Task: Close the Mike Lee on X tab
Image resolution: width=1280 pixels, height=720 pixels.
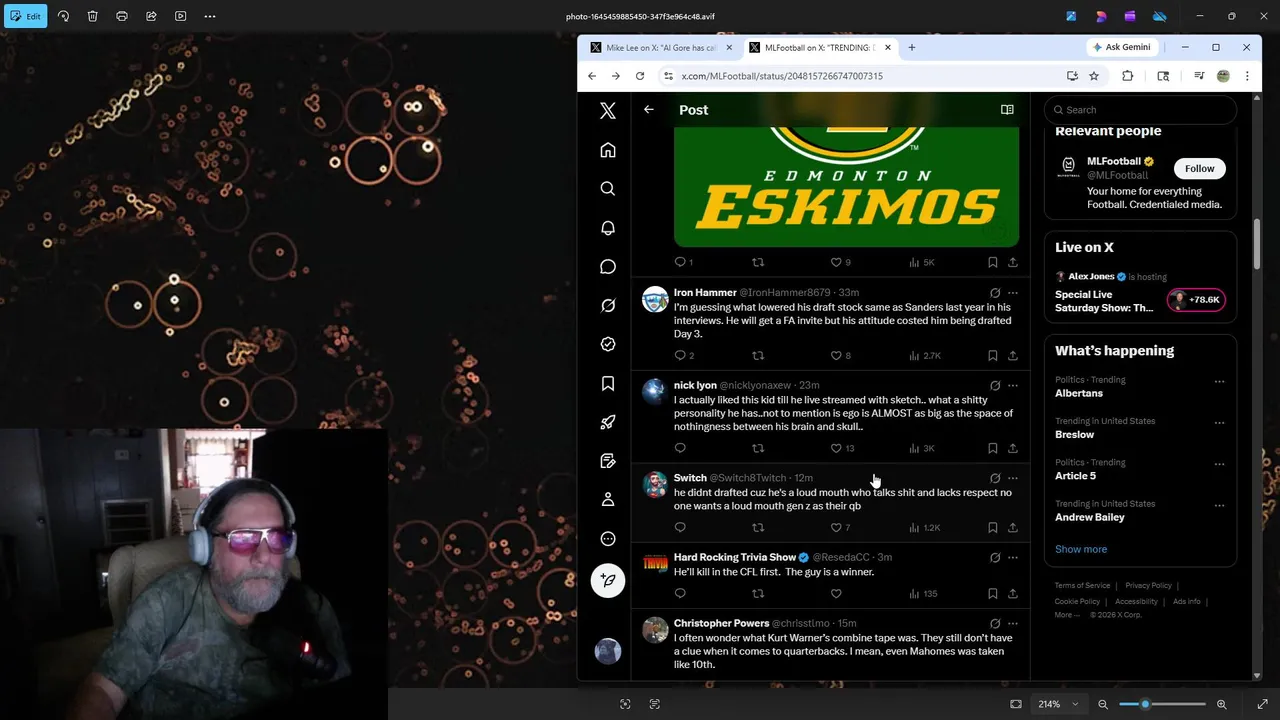Action: (x=728, y=47)
